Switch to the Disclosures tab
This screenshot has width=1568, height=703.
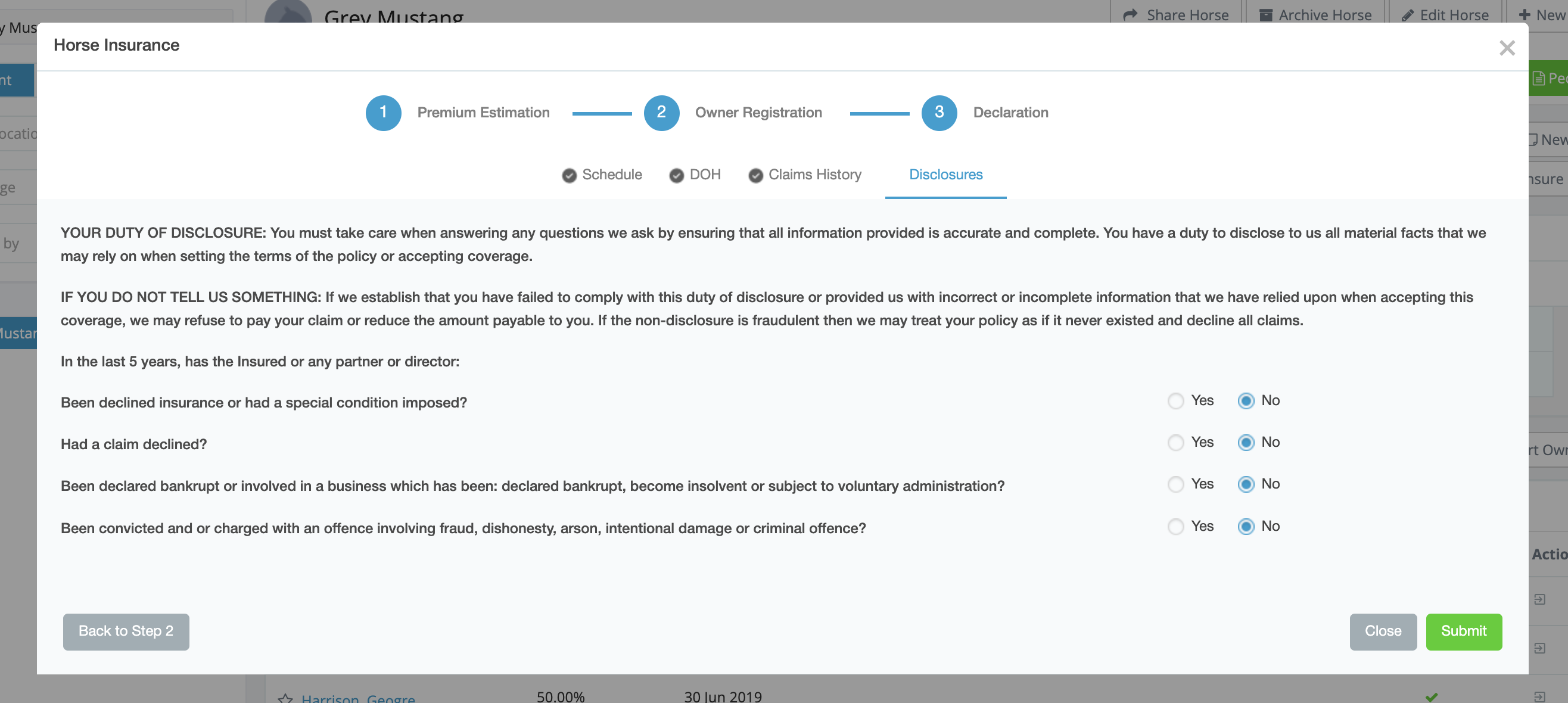(x=945, y=175)
